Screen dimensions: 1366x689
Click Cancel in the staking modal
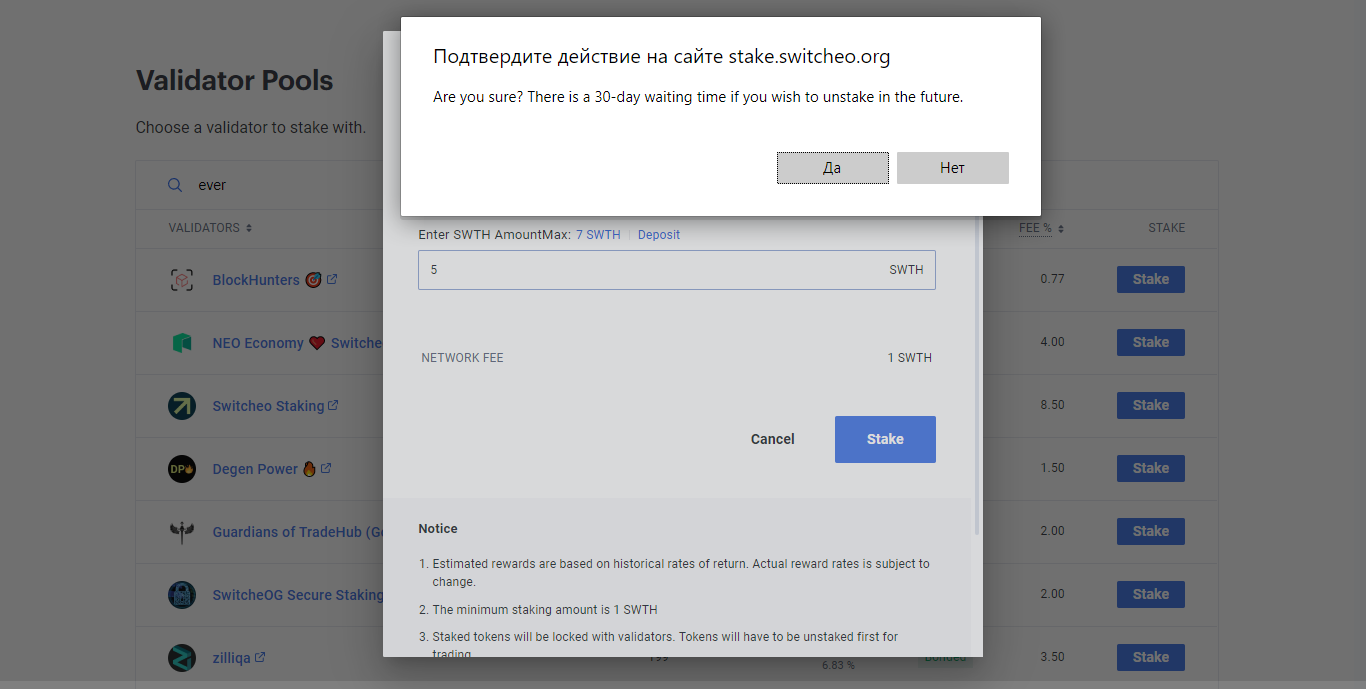pyautogui.click(x=773, y=439)
